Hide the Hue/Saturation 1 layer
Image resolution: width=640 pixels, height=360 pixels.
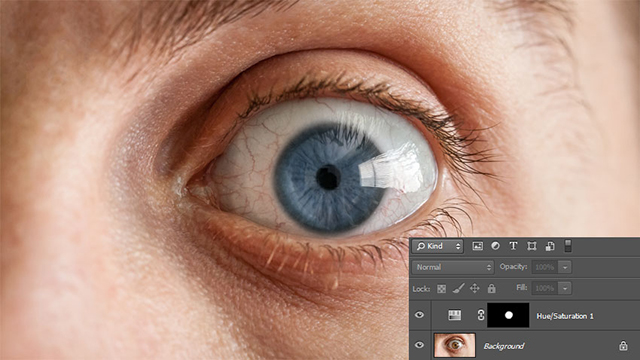(419, 315)
